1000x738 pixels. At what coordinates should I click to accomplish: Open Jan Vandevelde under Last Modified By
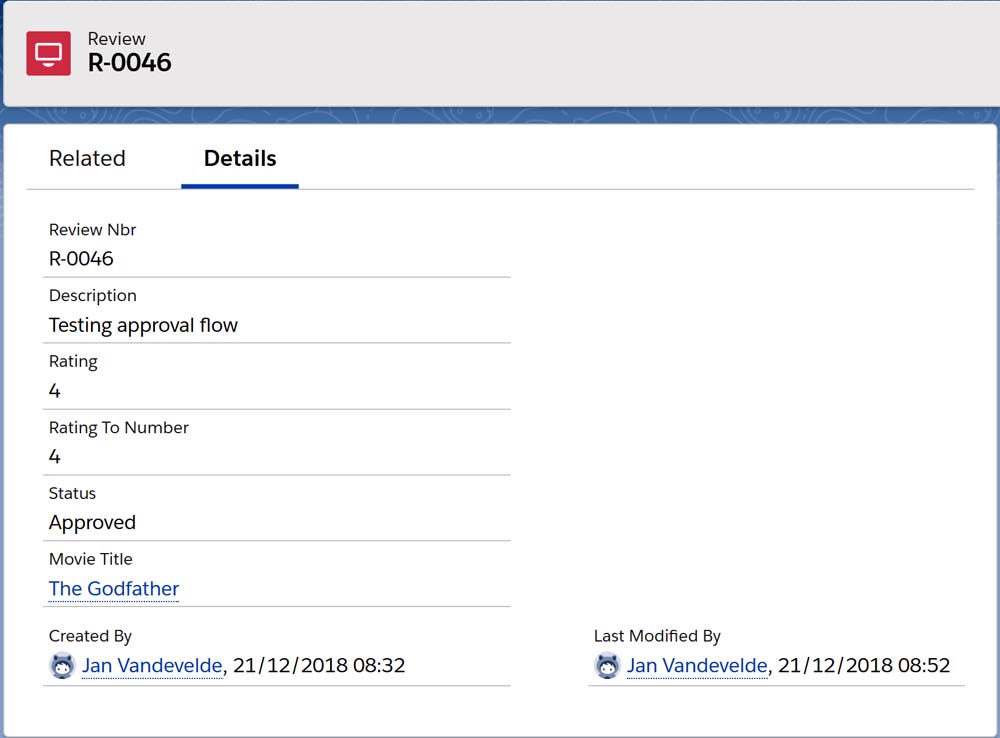(x=697, y=666)
